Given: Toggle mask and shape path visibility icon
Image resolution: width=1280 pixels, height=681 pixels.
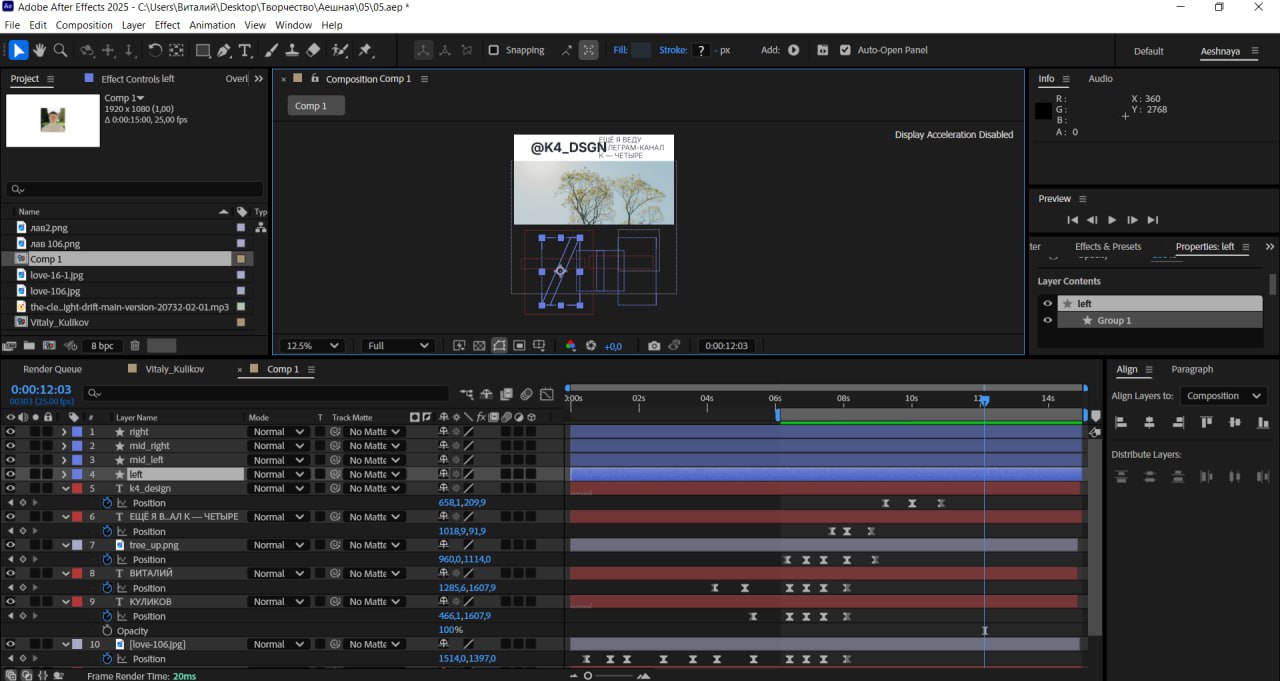Looking at the screenshot, I should 499,346.
